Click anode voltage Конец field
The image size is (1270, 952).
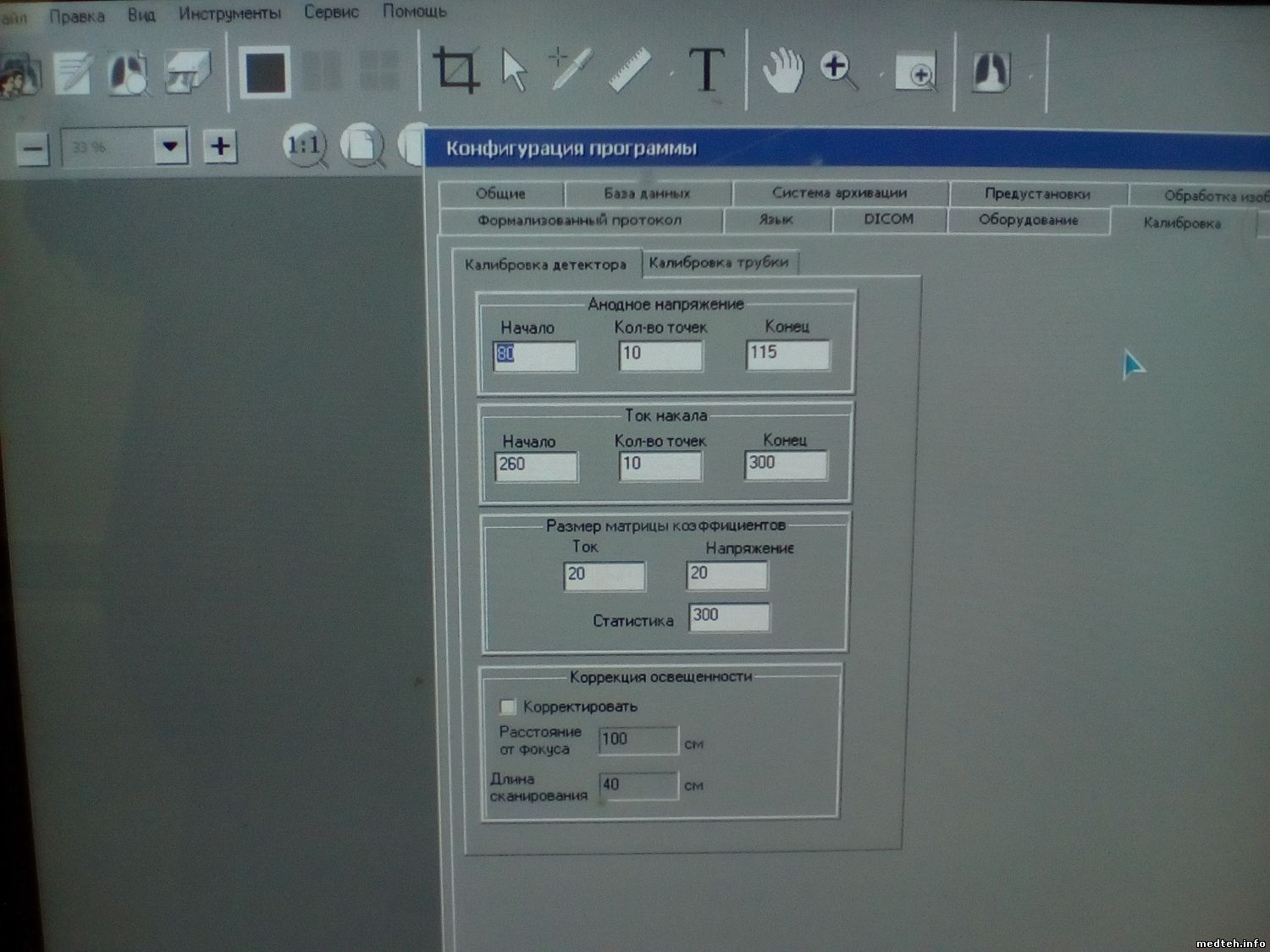[x=787, y=354]
